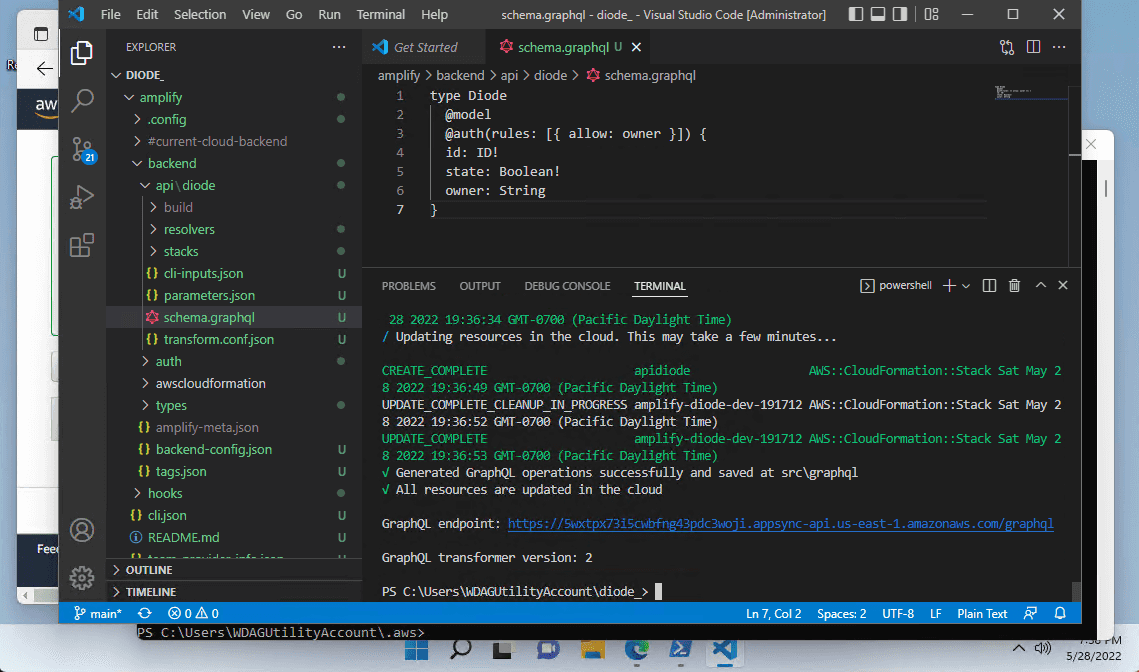This screenshot has height=672, width=1139.
Task: Click the open changes icon in editor toolbar
Action: 1007,47
